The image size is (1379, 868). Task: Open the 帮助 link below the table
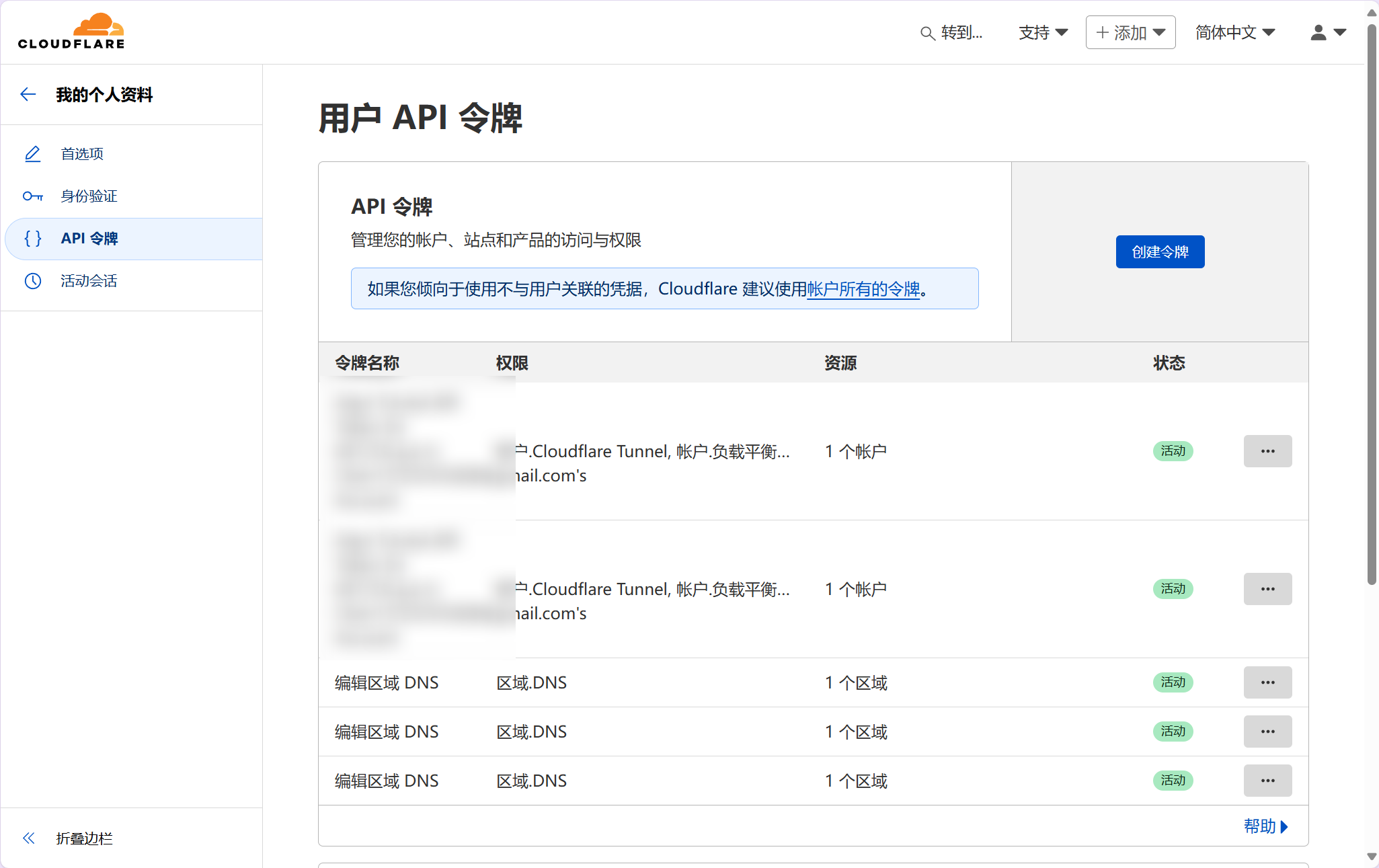pos(1266,826)
